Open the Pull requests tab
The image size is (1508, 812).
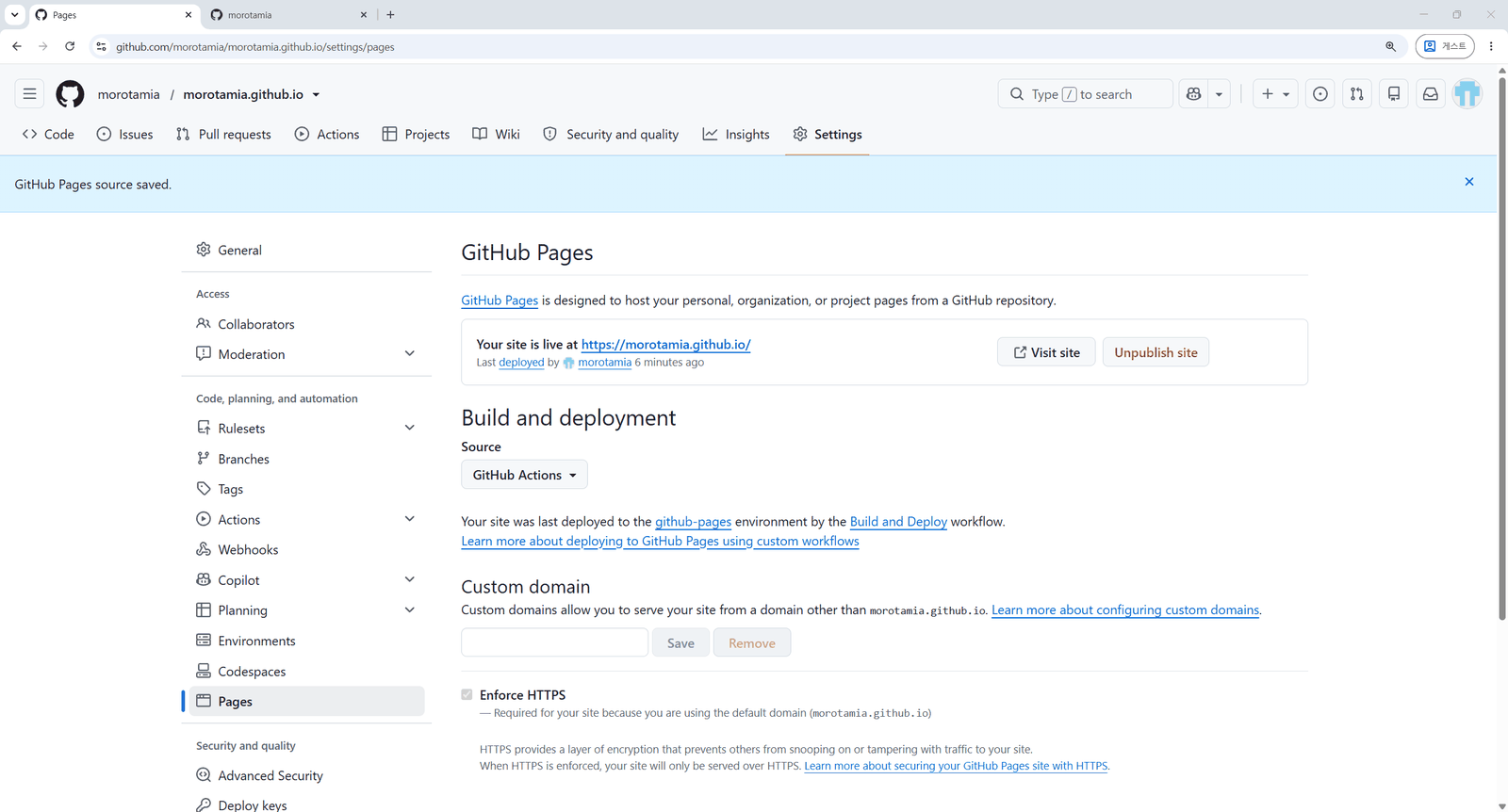coord(223,135)
